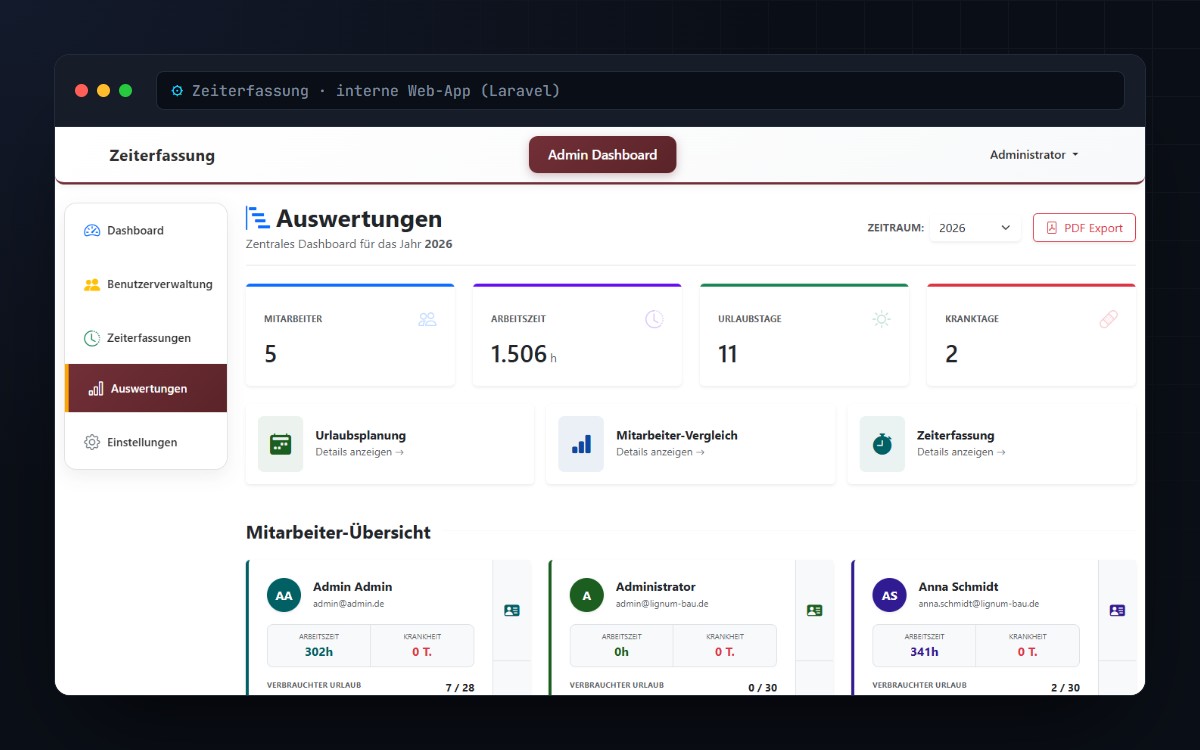
Task: Click the Mitarbeiter-Vergleich chart icon
Action: pos(581,444)
